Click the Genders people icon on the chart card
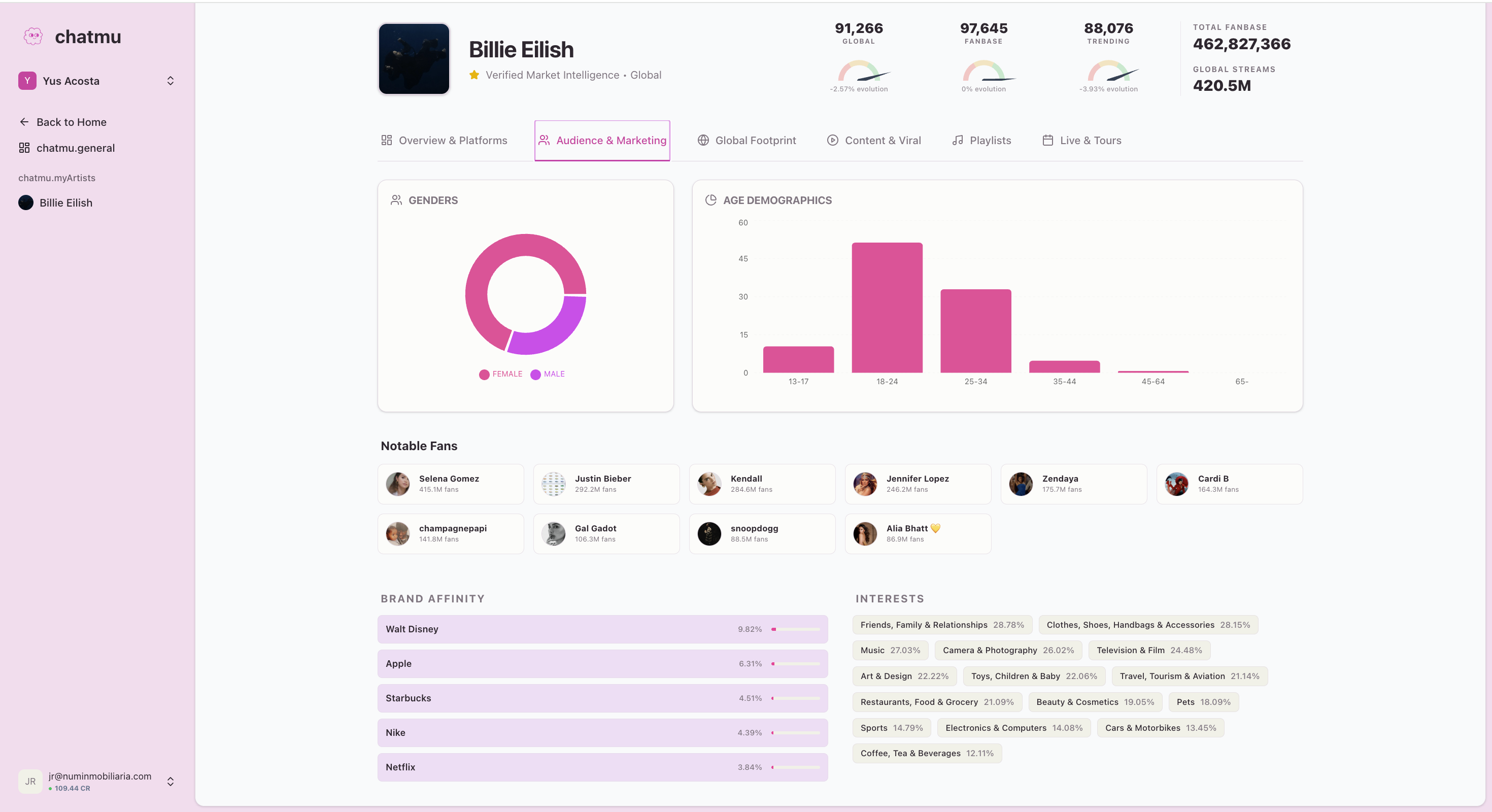This screenshot has width=1492, height=812. point(396,200)
